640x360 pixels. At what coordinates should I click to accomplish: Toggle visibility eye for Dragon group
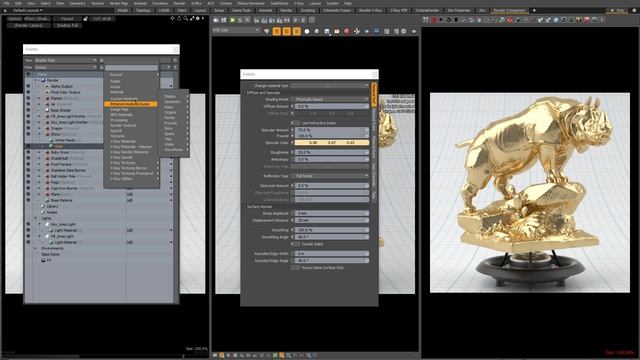[x=28, y=128]
